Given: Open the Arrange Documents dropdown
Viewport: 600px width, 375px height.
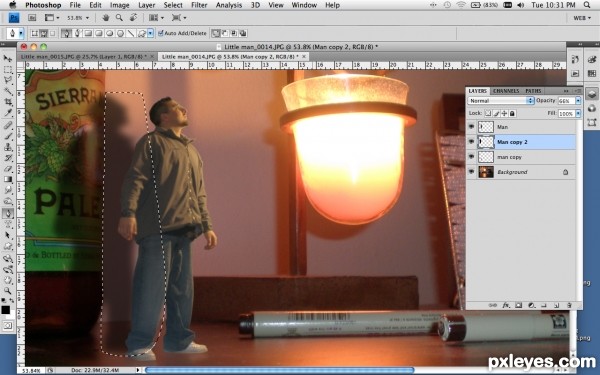Looking at the screenshot, I should pos(156,18).
